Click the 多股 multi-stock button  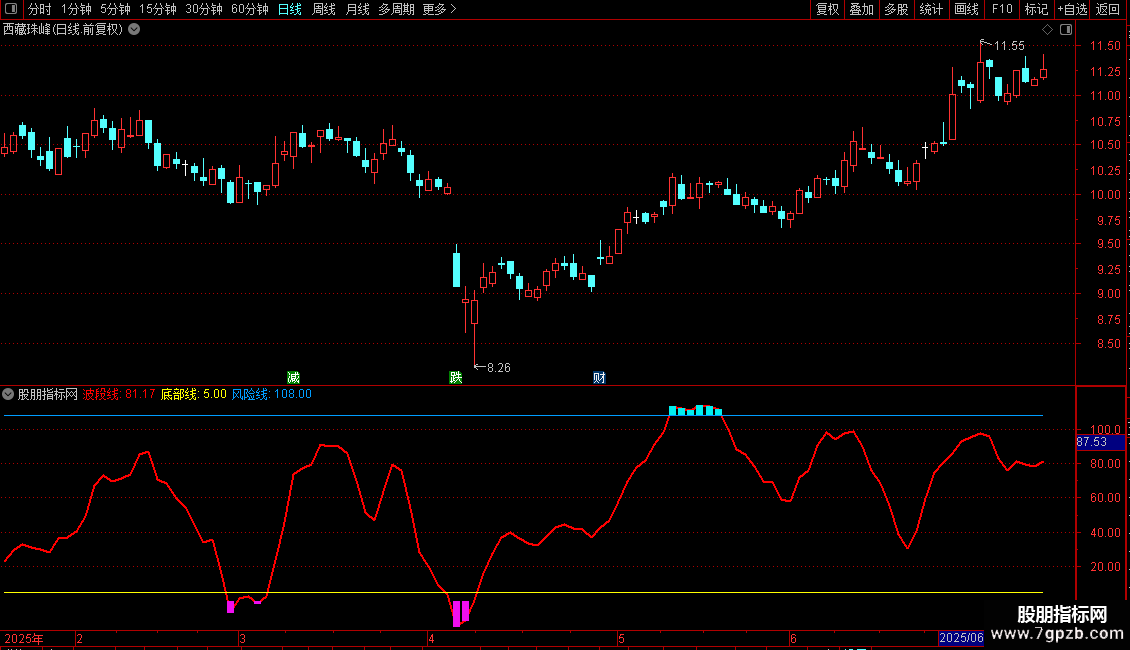coord(896,9)
